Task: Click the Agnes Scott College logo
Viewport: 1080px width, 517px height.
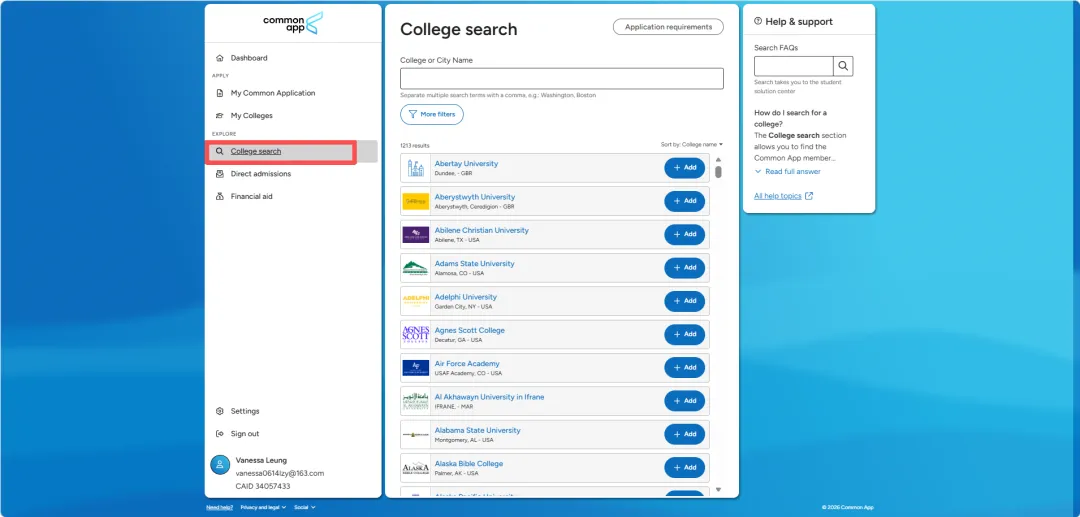Action: (x=416, y=335)
